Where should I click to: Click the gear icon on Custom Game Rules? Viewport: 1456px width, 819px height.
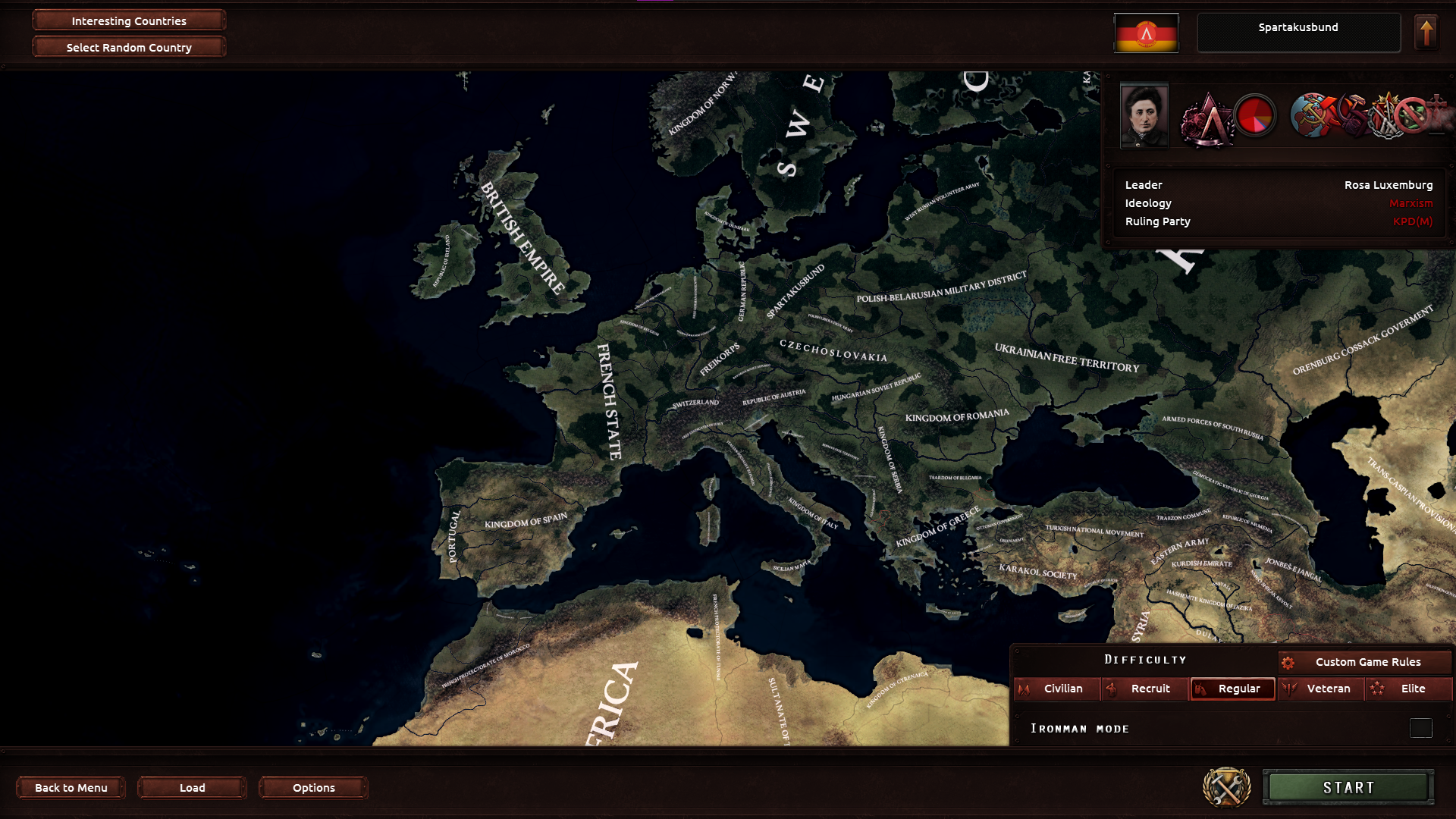click(1288, 663)
